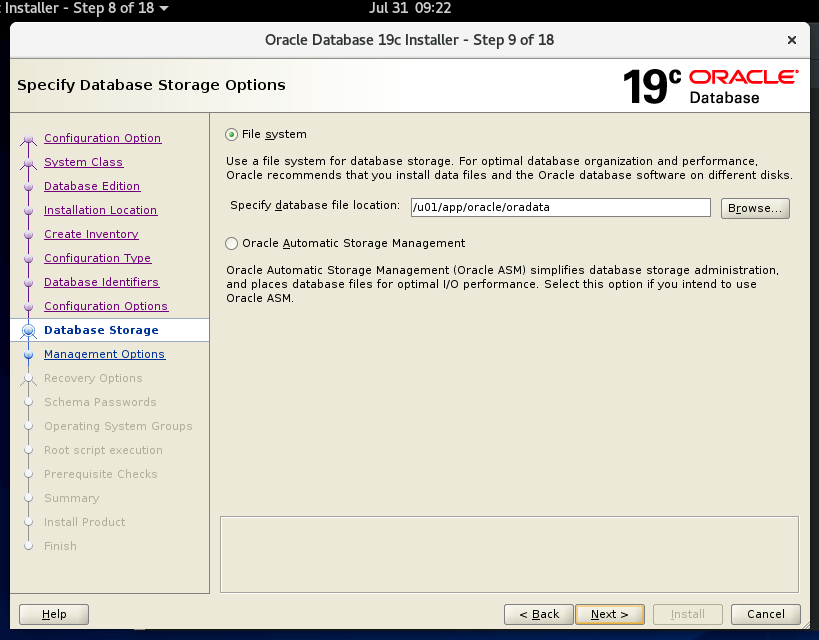The image size is (819, 640).
Task: Click the Oracle 19c Database logo
Action: 711,86
